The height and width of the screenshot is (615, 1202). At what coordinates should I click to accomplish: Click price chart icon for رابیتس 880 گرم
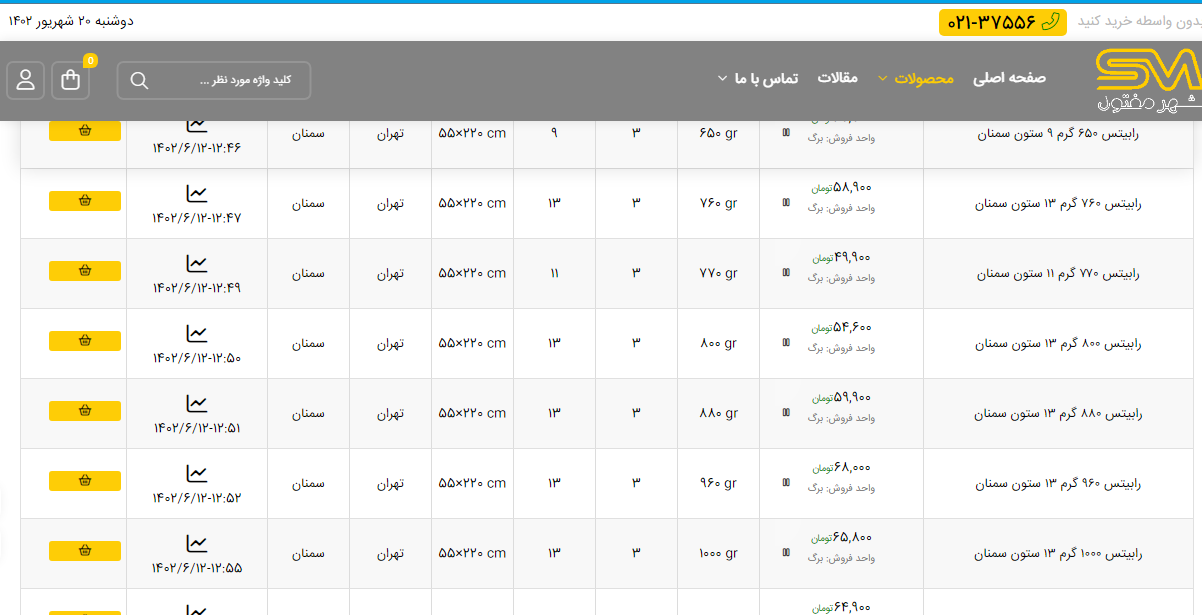point(197,403)
